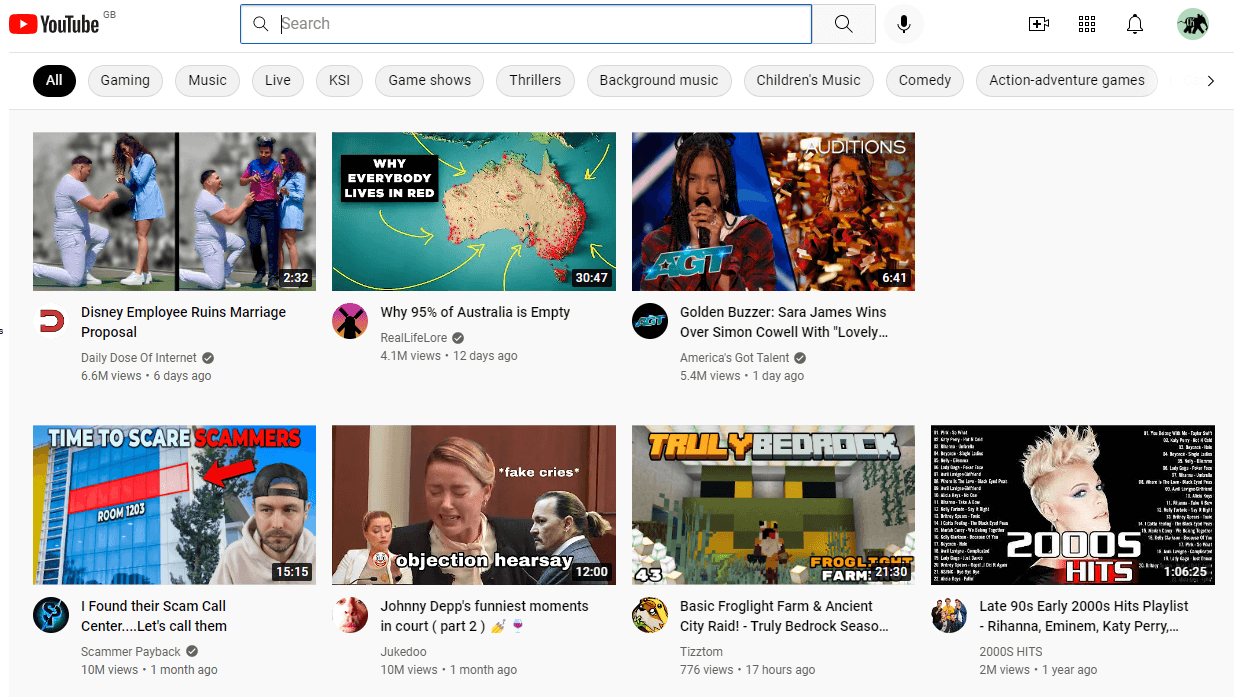
Task: Open title 'Johnny Depp's funniest moments in court'
Action: coord(484,616)
